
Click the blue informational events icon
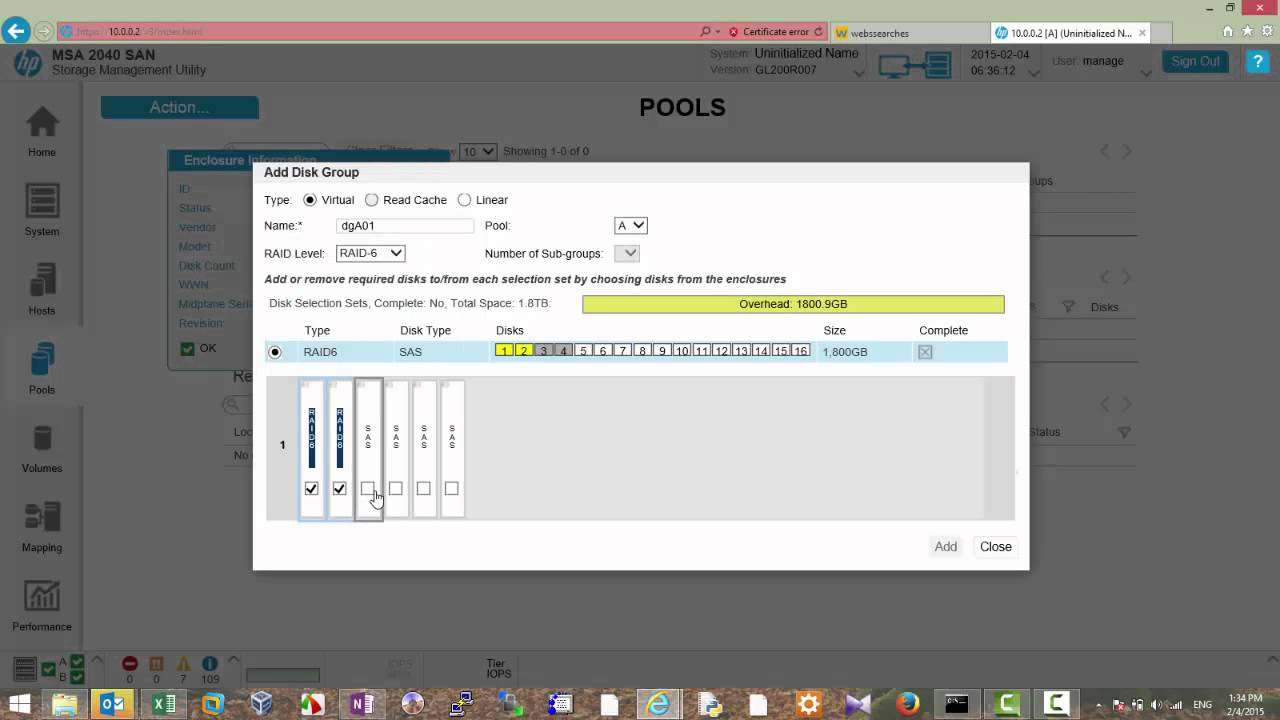(210, 664)
